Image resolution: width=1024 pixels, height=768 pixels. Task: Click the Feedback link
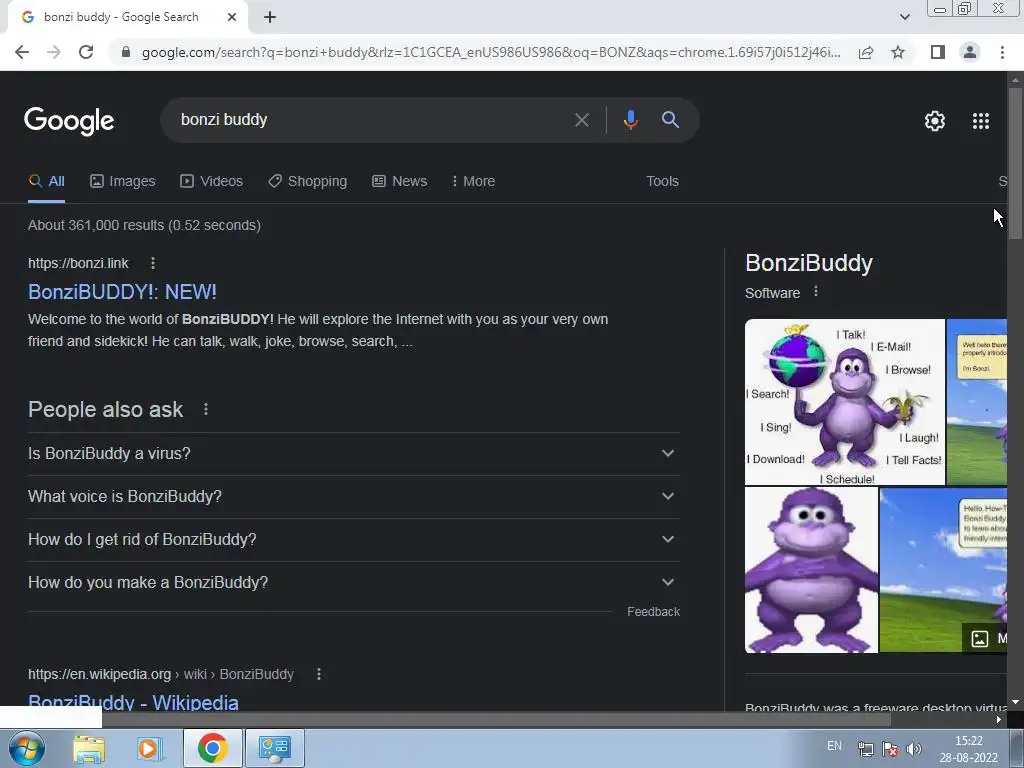pos(653,612)
